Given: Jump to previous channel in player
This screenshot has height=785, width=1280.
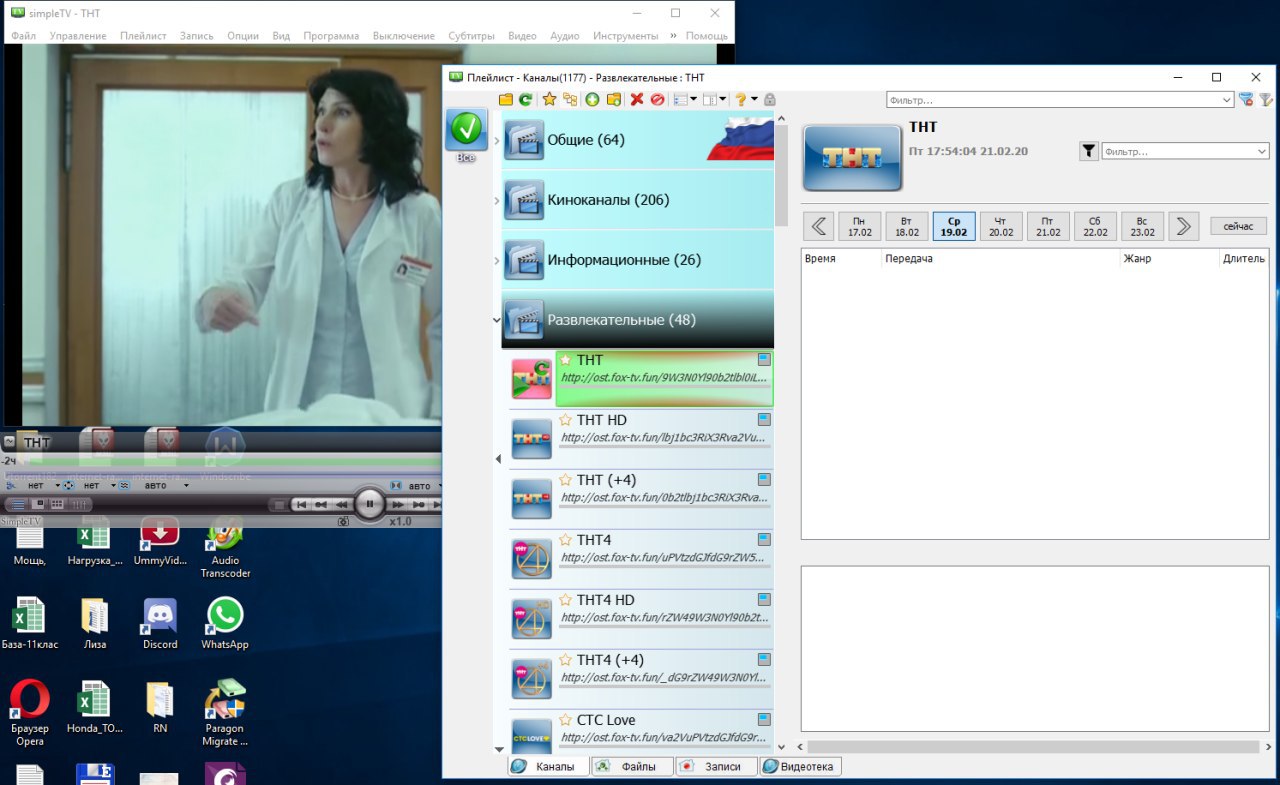Looking at the screenshot, I should (302, 505).
